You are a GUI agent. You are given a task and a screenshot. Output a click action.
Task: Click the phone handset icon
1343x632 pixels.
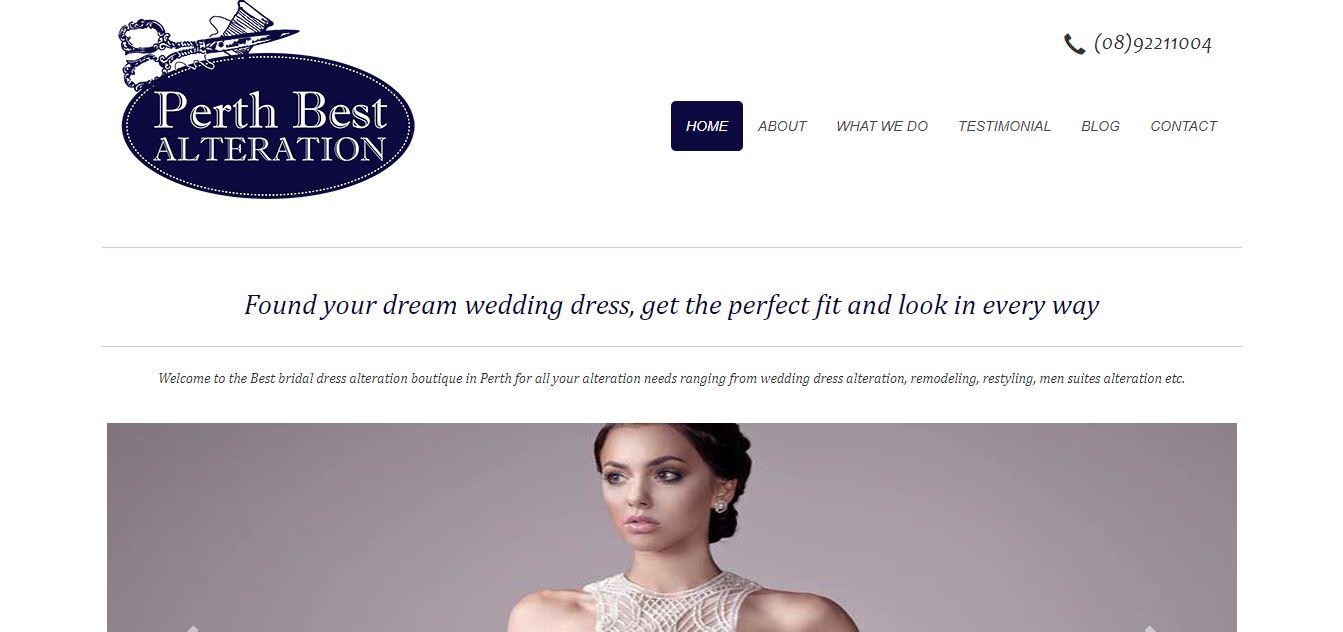click(x=1074, y=44)
